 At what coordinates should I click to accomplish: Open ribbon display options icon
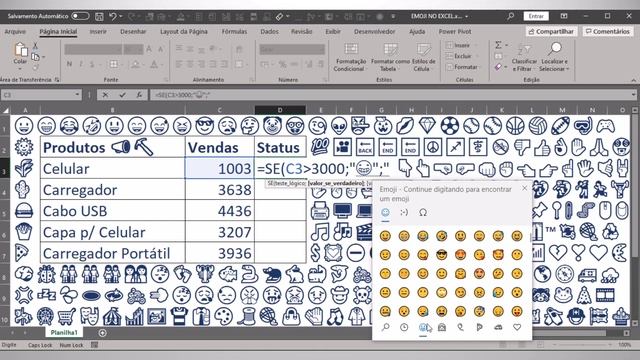coord(564,16)
